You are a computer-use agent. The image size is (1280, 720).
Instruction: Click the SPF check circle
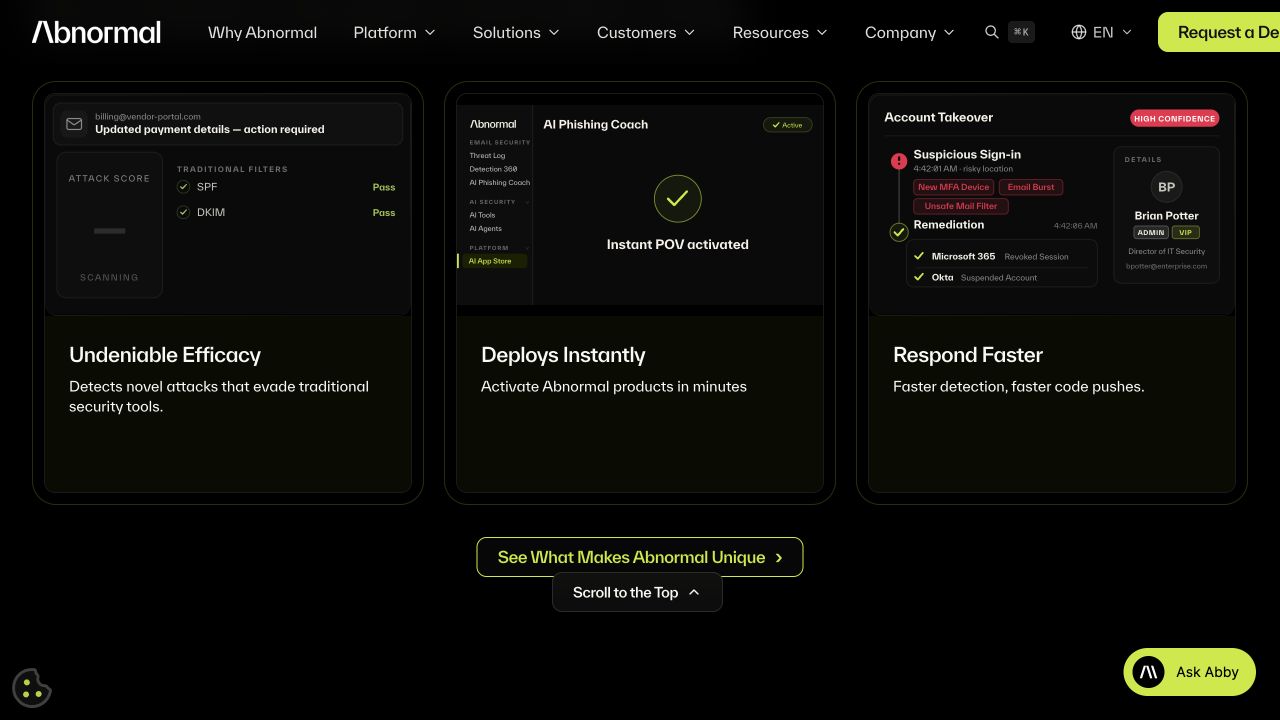pyautogui.click(x=183, y=187)
